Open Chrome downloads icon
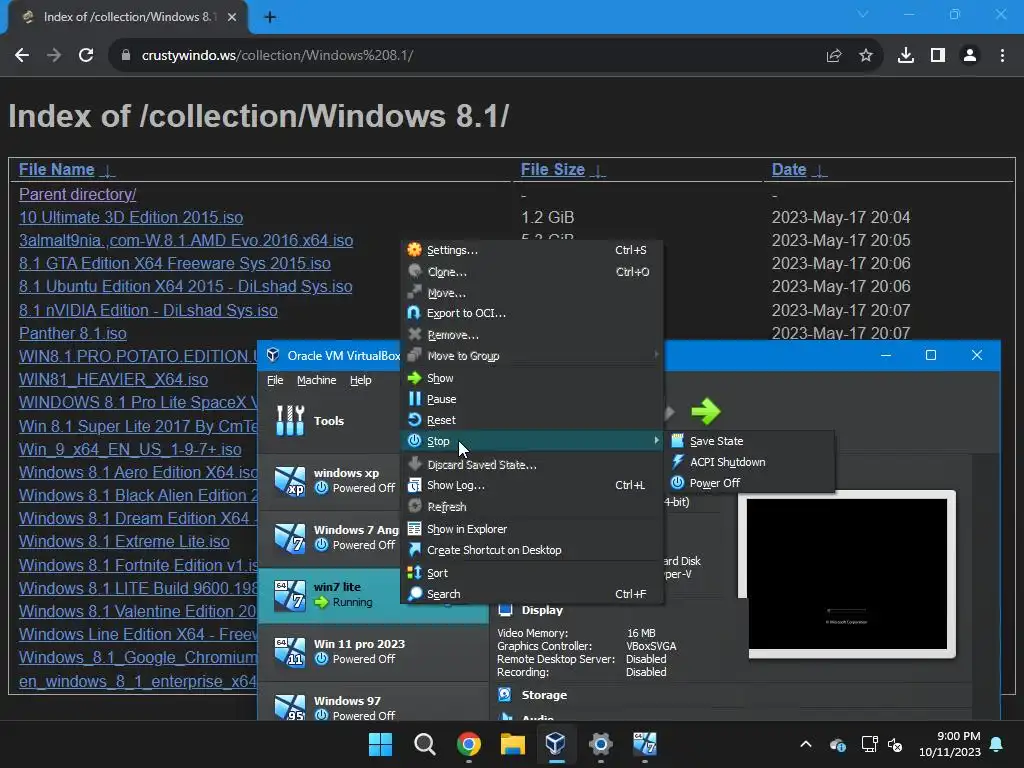 pyautogui.click(x=906, y=56)
